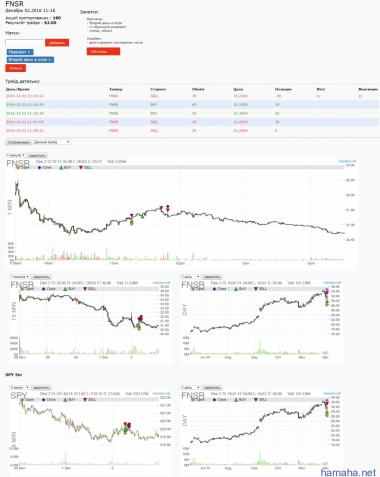Click the purple Close diamond in main chart legend
Screen dimensions: 380x477
point(39,167)
